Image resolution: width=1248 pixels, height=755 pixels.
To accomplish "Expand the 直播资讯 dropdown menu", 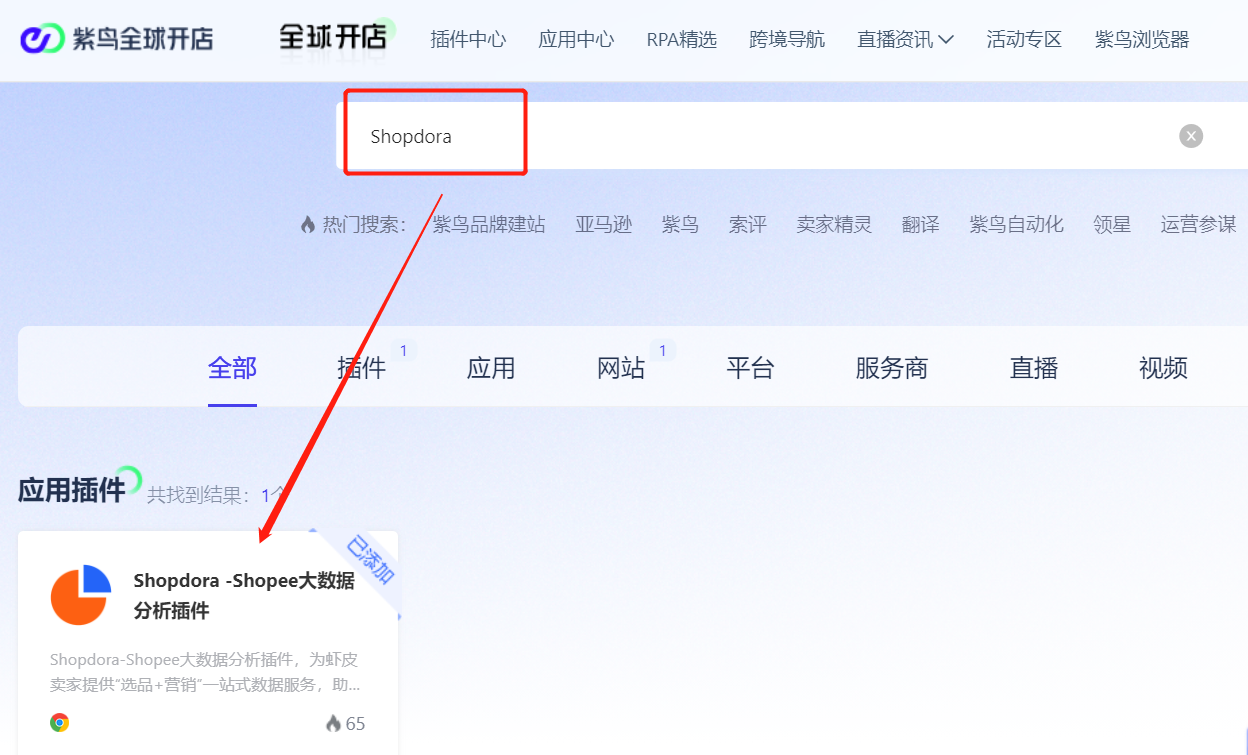I will point(905,39).
